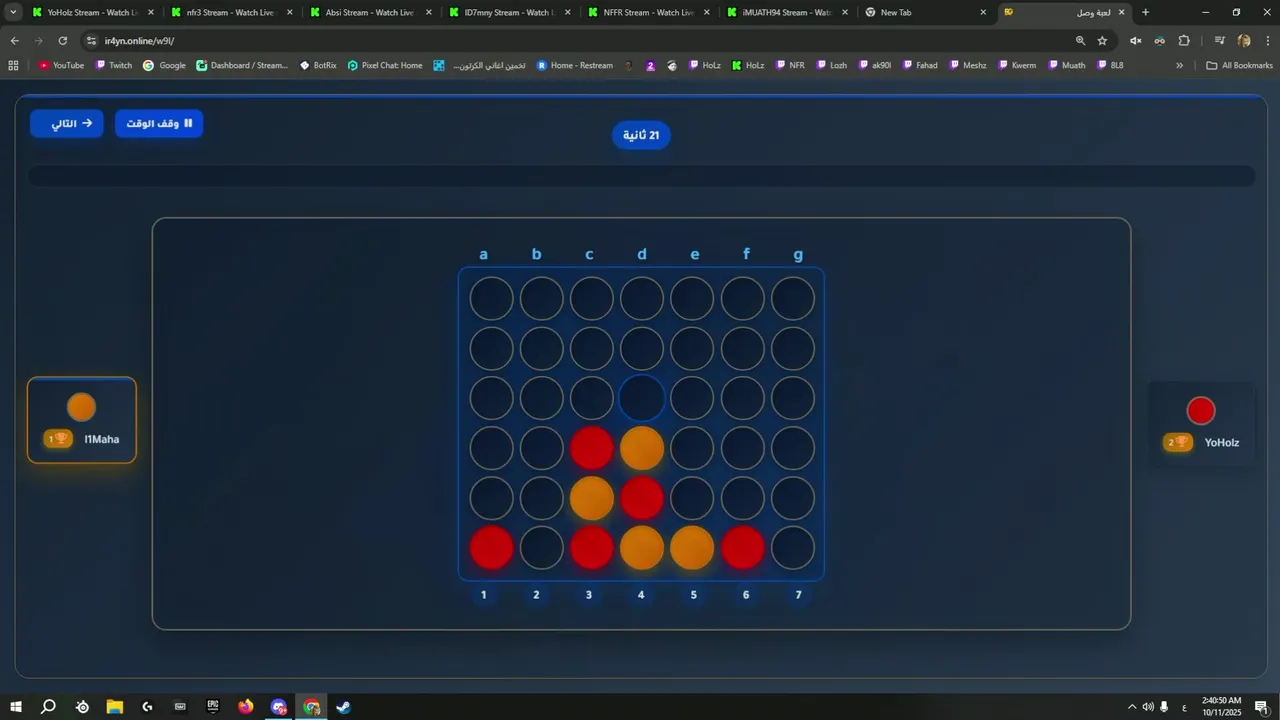Click the red disc in bottom row column a
The height and width of the screenshot is (720, 1280).
click(x=492, y=548)
